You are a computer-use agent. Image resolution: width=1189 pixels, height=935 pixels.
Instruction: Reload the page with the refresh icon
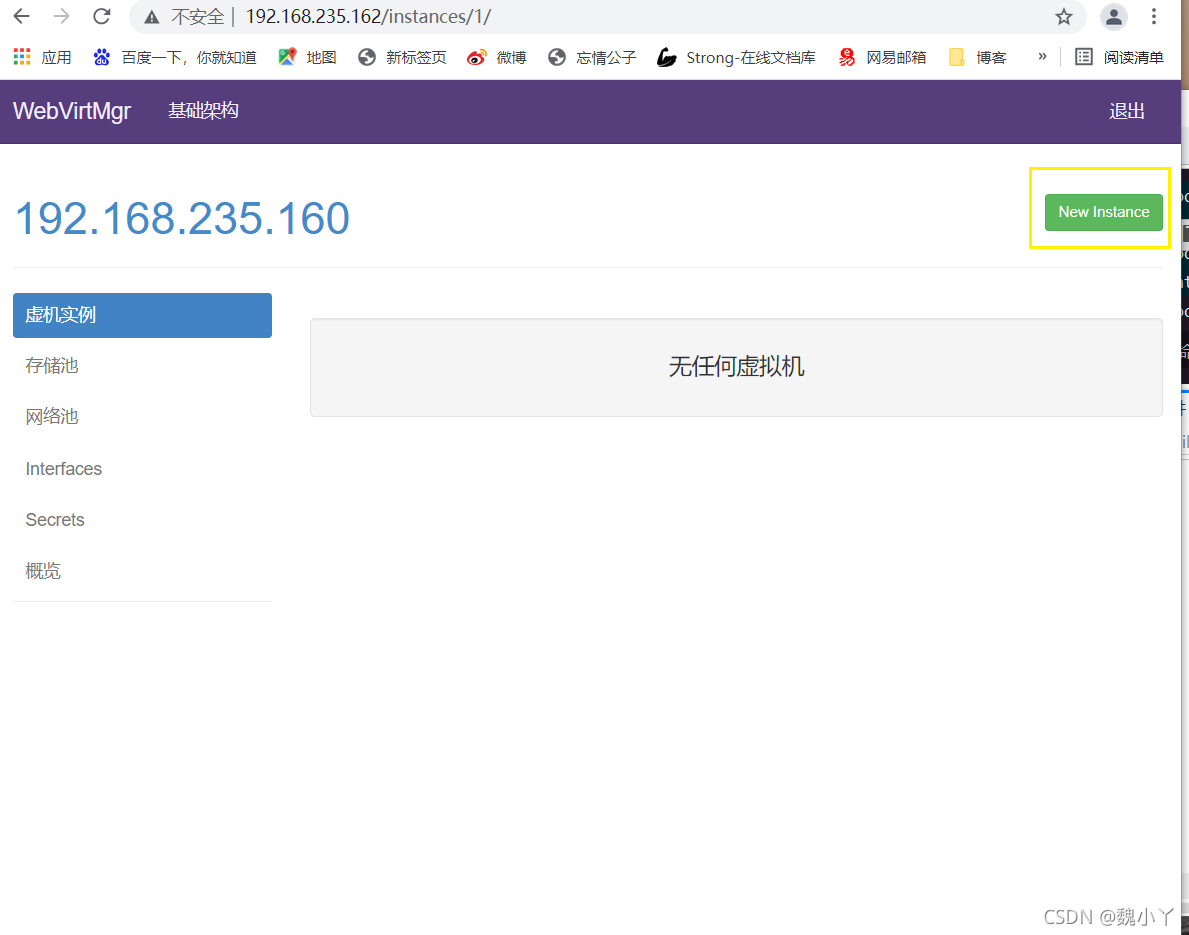point(102,16)
